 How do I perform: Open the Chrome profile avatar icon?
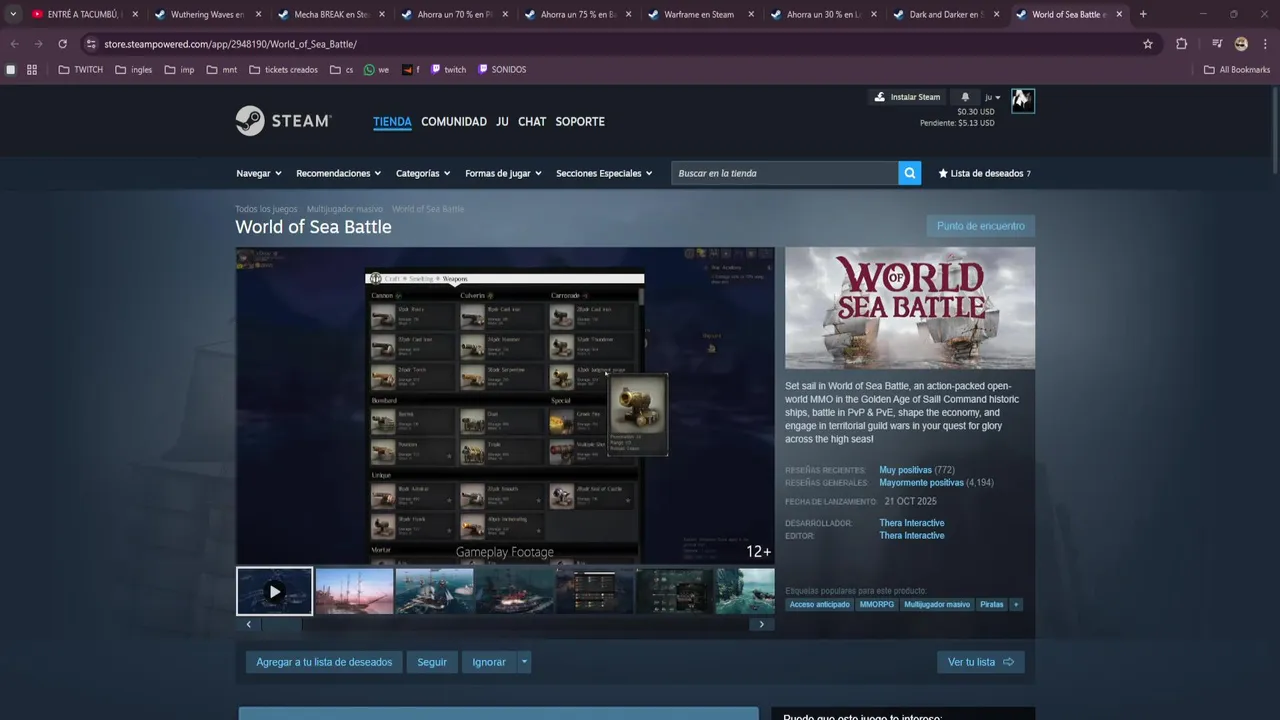tap(1241, 44)
